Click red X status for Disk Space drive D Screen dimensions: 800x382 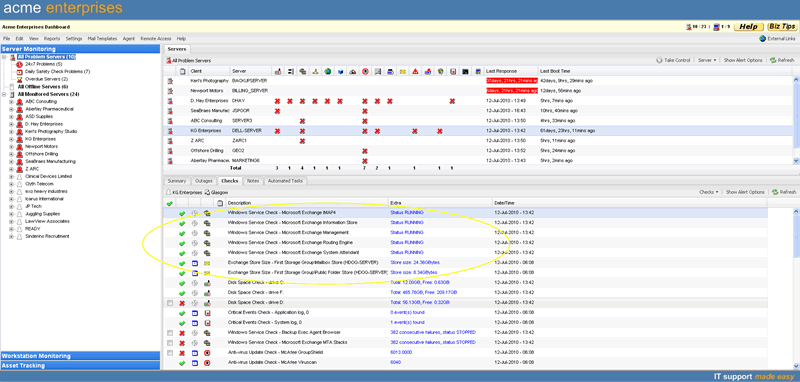pyautogui.click(x=182, y=303)
